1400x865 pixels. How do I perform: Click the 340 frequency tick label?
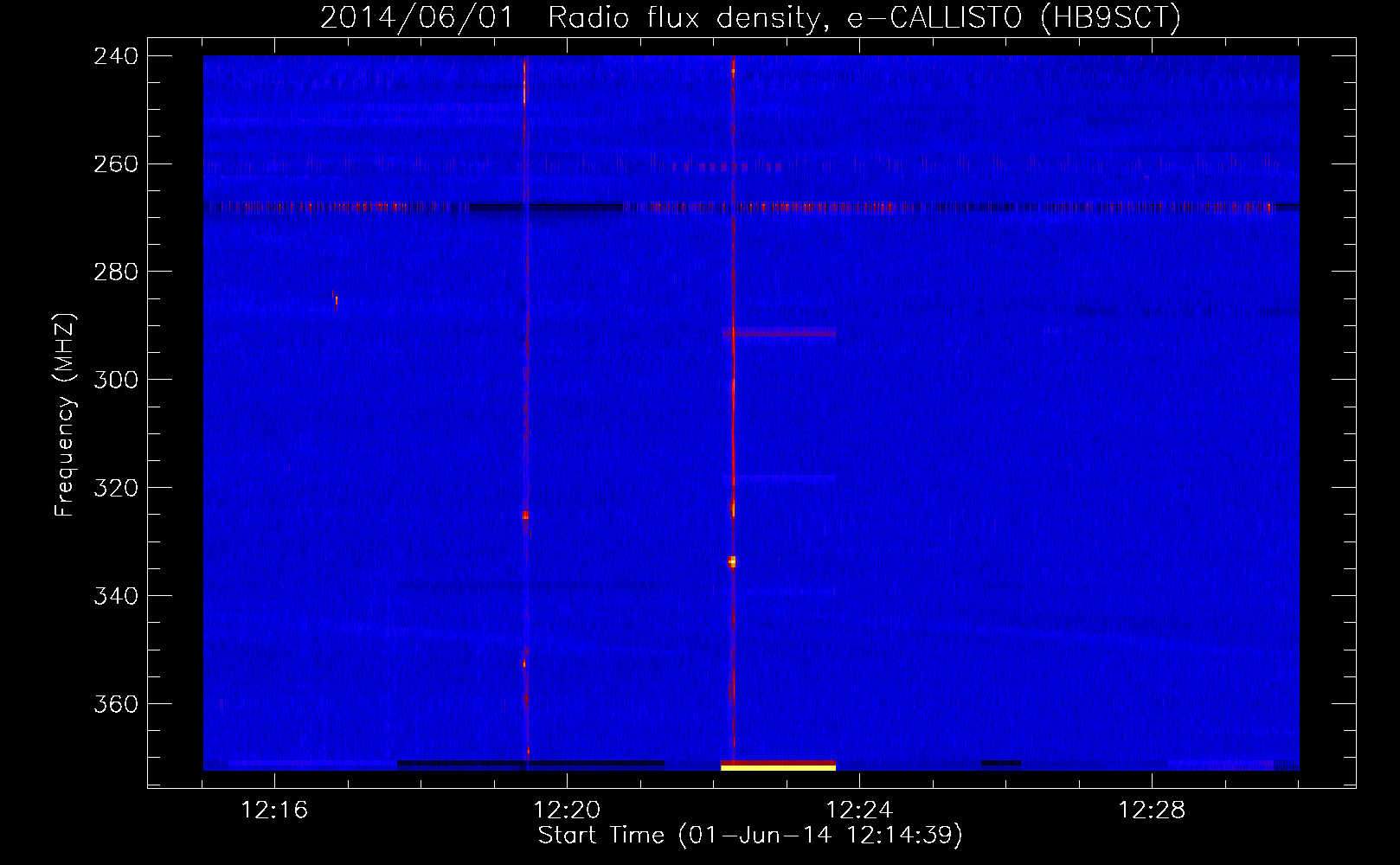click(116, 597)
